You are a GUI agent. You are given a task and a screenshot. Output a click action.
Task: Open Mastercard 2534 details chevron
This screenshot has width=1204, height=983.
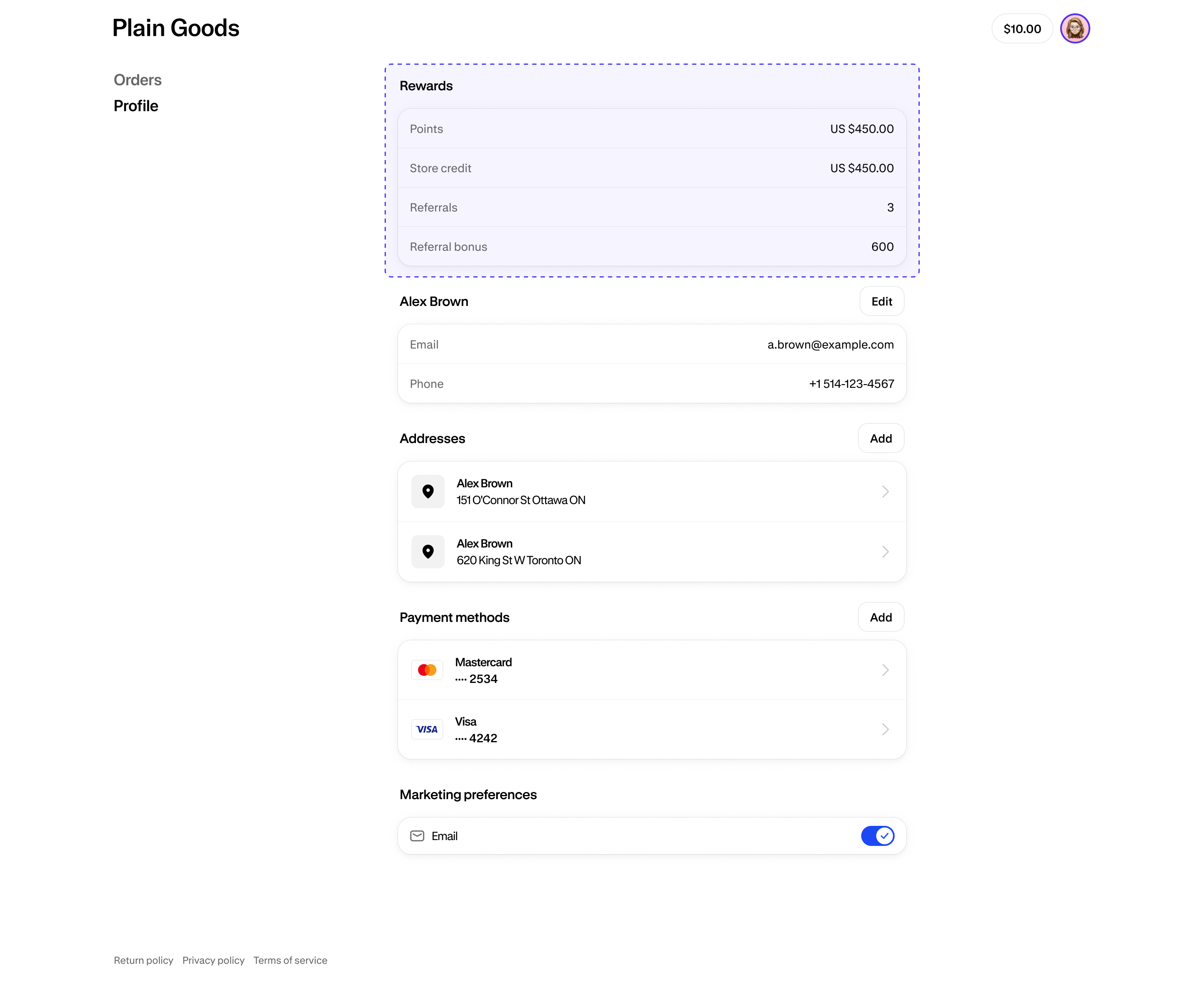point(885,670)
